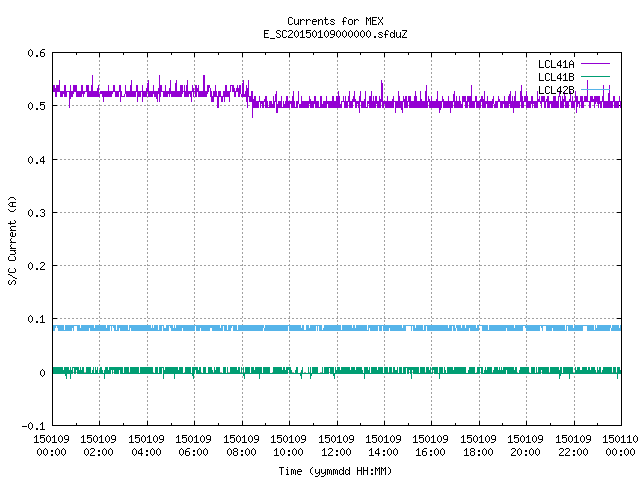Click the blue LCL42B trace near 12:00
The height and width of the screenshot is (480, 640).
click(337, 328)
